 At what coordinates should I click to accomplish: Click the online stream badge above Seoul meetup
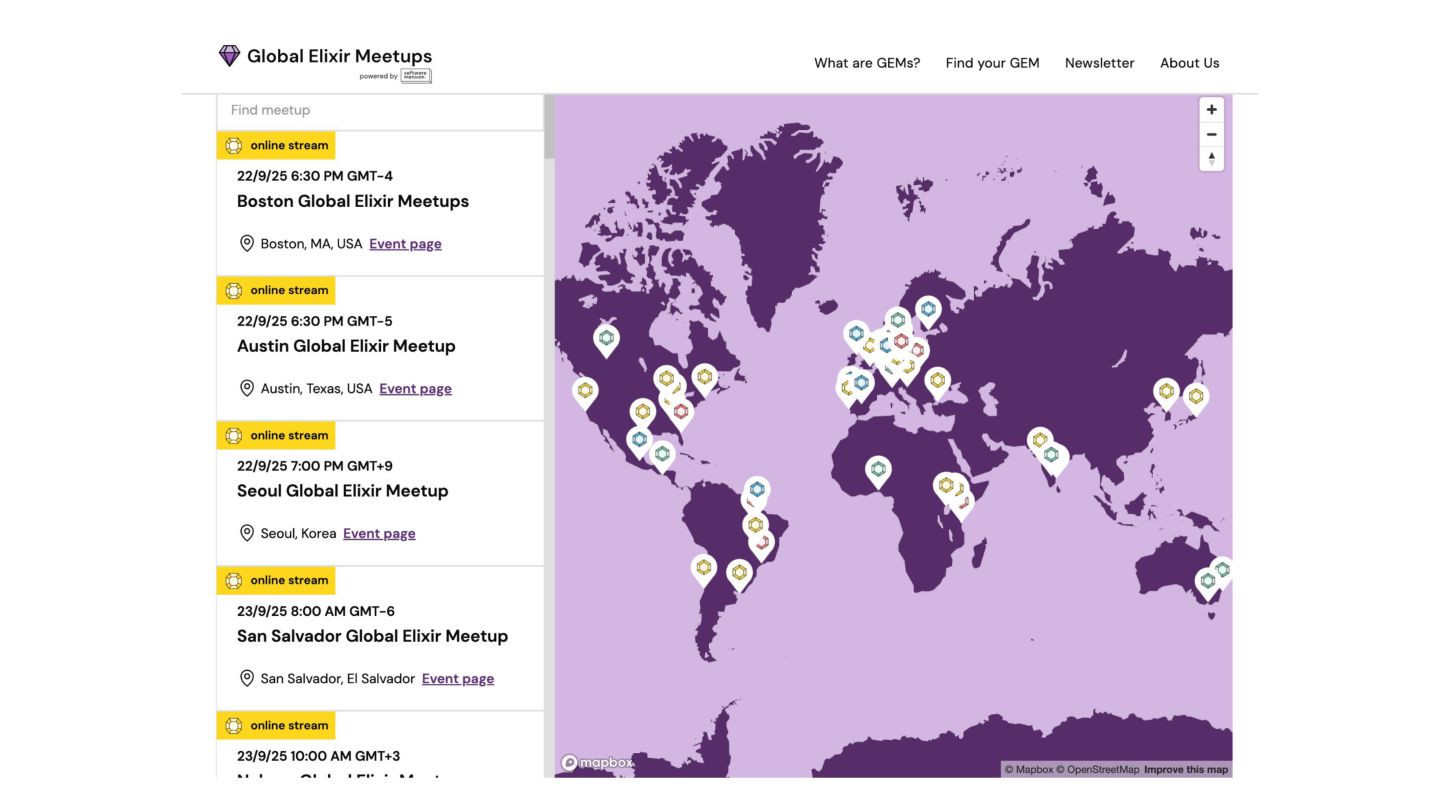pos(276,436)
